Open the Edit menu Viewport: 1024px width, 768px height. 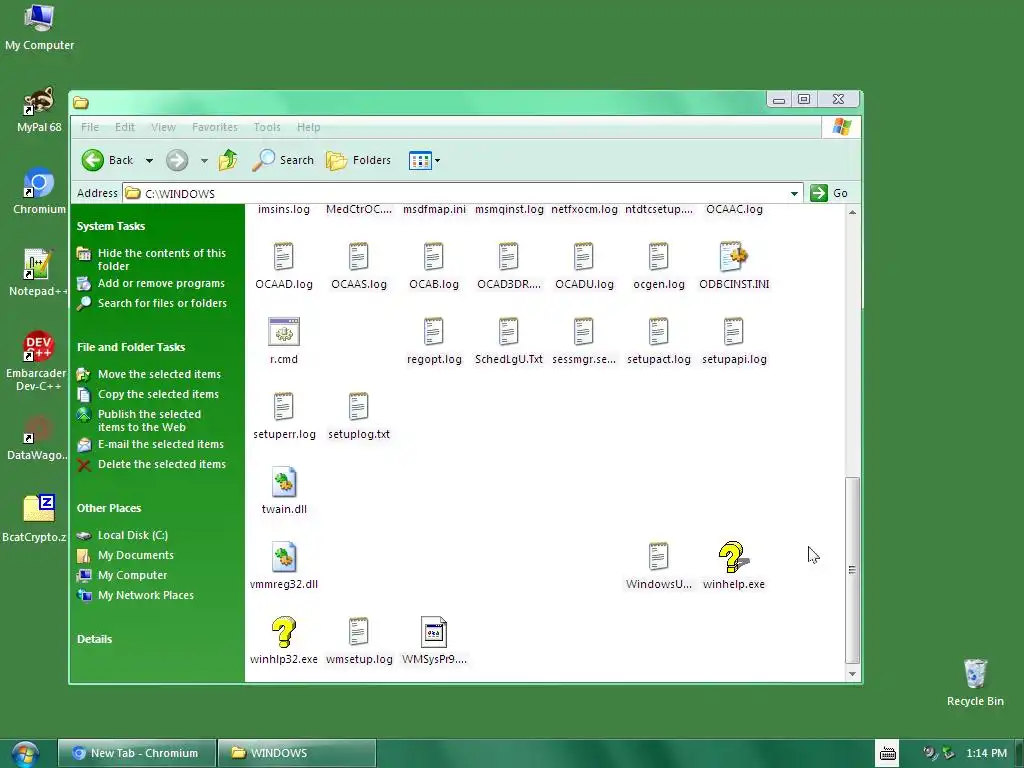pos(125,127)
